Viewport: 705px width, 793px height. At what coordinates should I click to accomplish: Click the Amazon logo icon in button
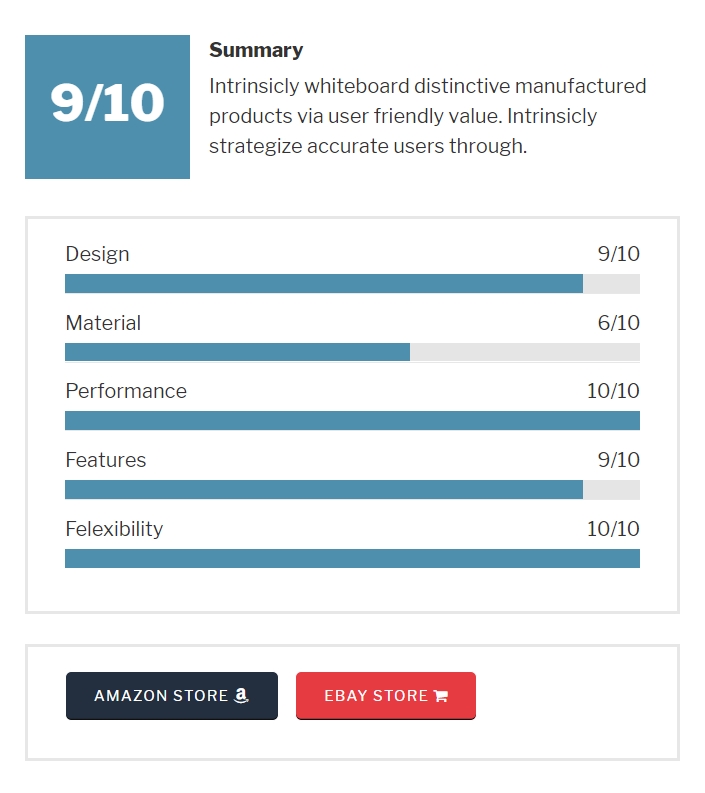[241, 695]
